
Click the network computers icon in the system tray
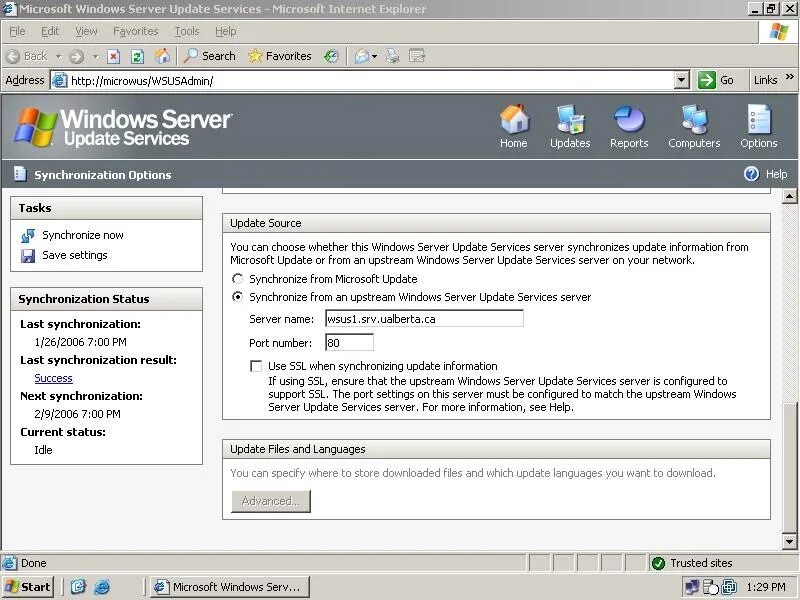(691, 587)
